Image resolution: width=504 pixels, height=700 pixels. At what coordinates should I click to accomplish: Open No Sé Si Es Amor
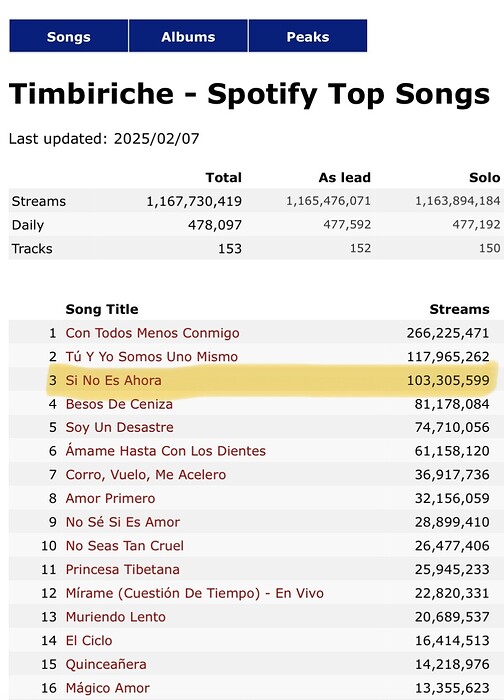coord(122,522)
